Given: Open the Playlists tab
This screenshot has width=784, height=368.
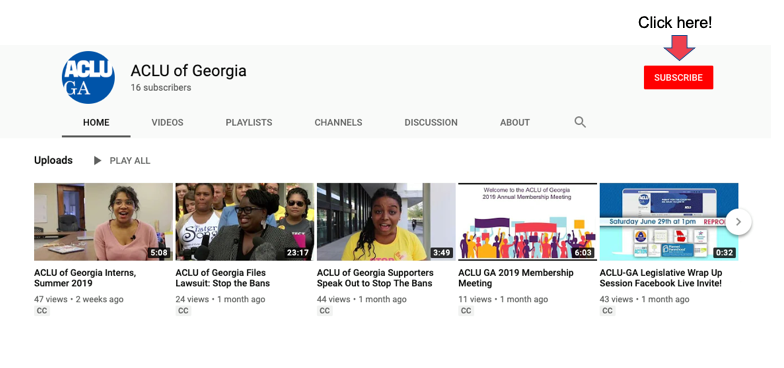Looking at the screenshot, I should 248,122.
